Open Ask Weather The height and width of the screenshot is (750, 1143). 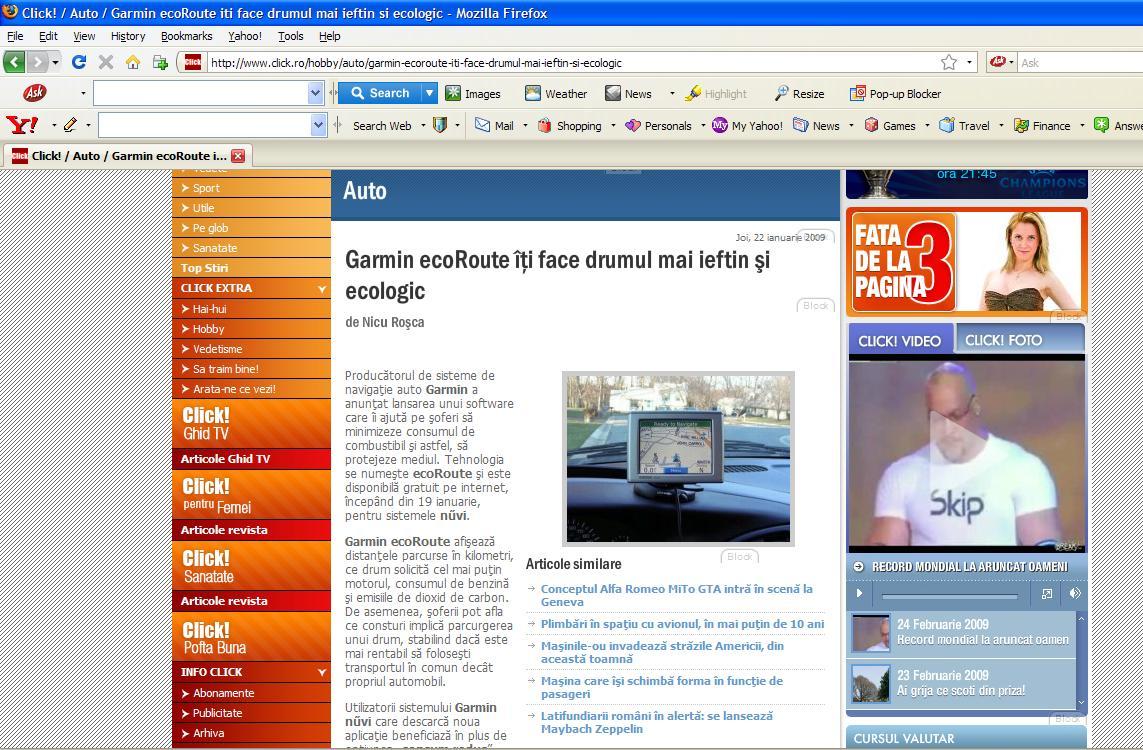pos(556,93)
